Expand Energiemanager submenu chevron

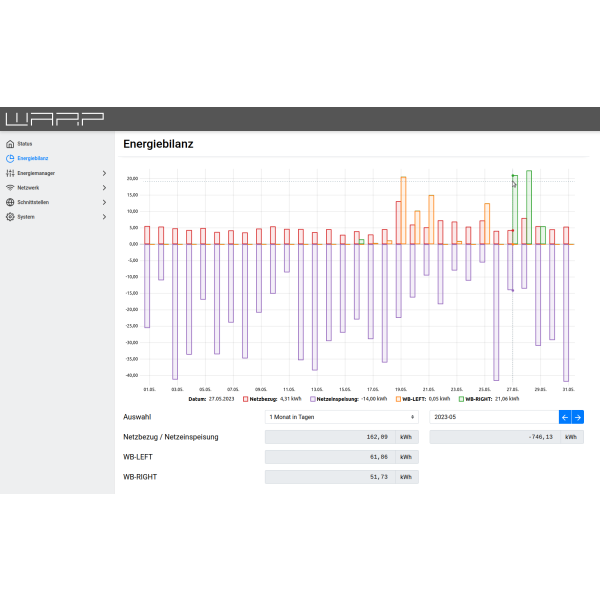(x=104, y=173)
